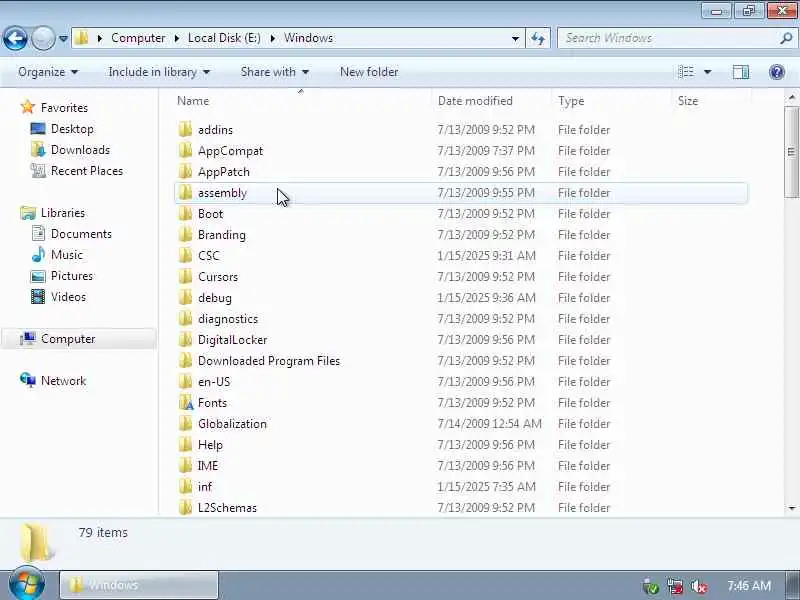Expand the arrow after Local Disk (E:)
The width and height of the screenshot is (800, 600).
272,39
